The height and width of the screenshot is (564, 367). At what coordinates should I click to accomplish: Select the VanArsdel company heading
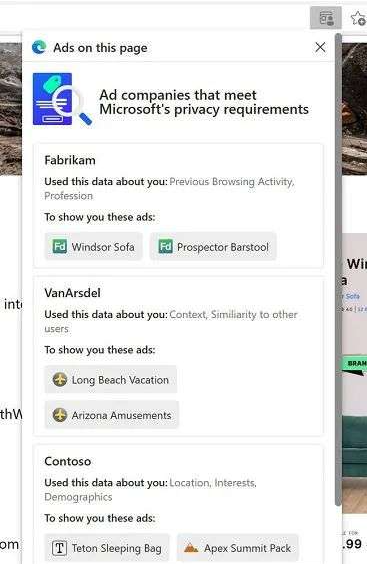(x=72, y=293)
